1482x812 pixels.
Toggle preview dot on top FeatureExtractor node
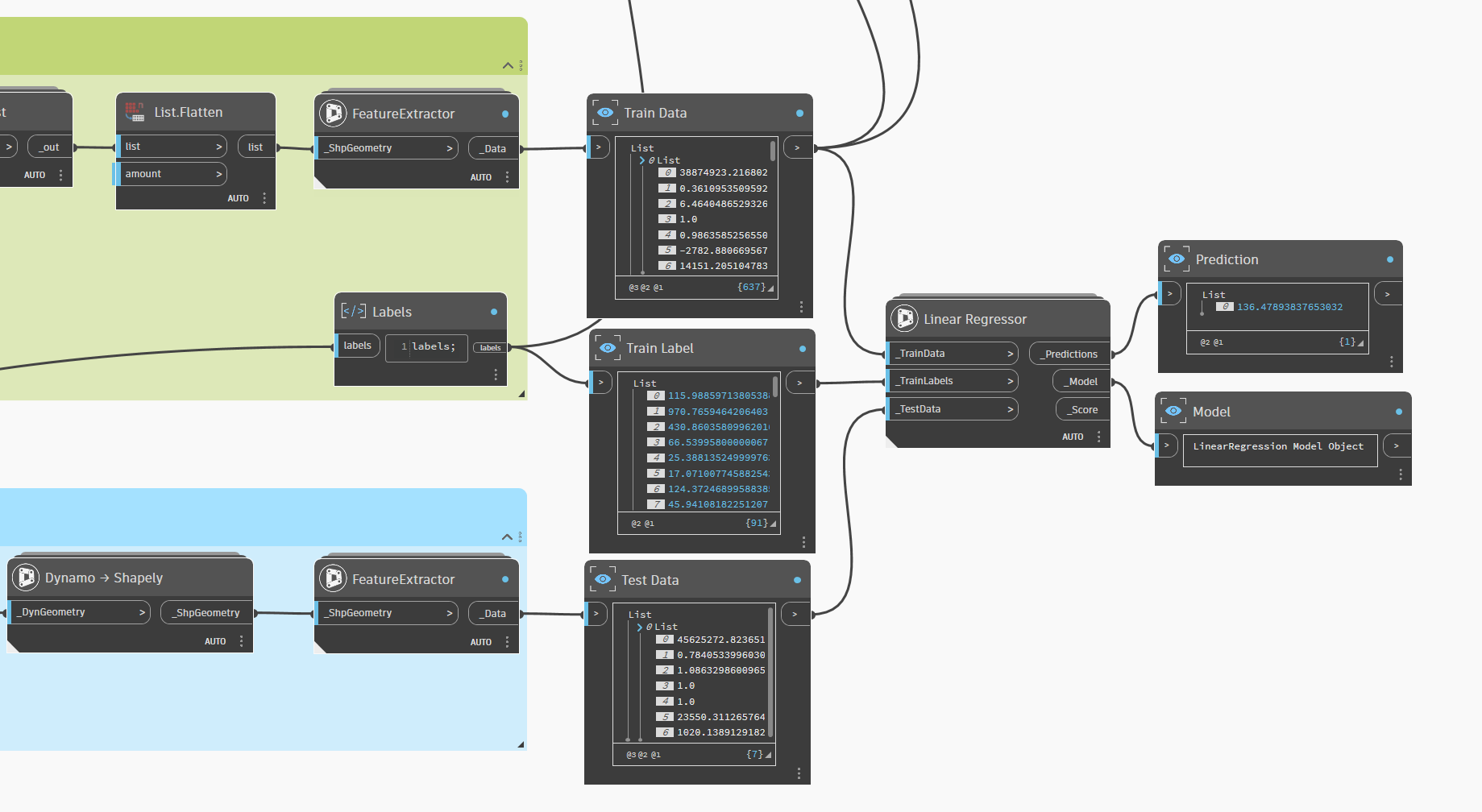pyautogui.click(x=505, y=114)
